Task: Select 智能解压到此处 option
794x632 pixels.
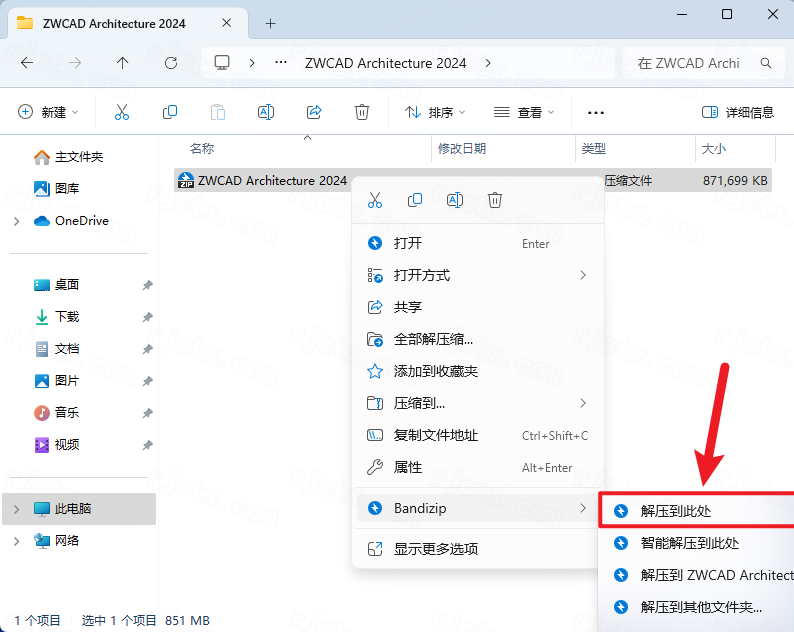Action: tap(689, 543)
